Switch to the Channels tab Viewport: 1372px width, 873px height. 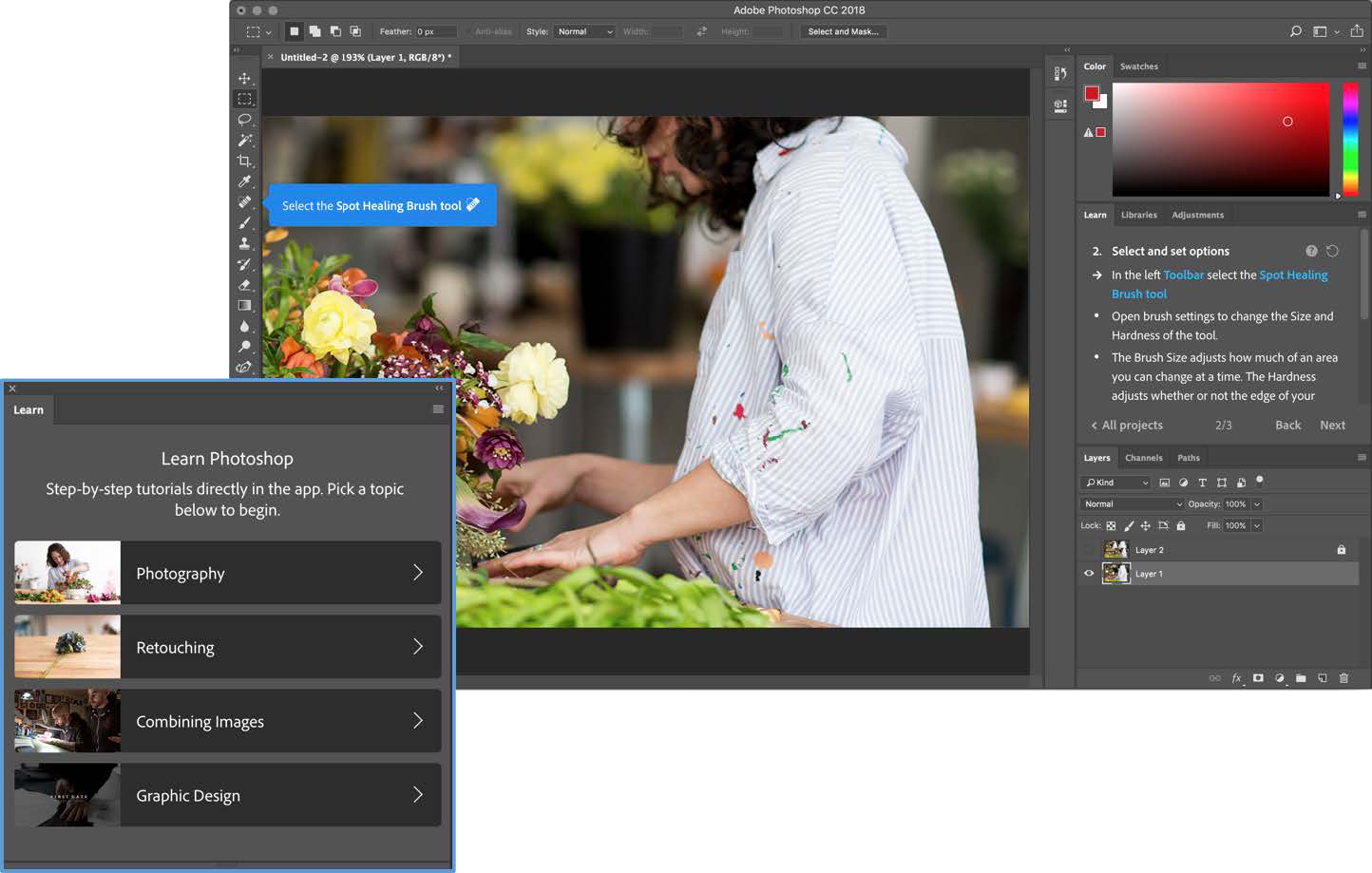tap(1143, 457)
